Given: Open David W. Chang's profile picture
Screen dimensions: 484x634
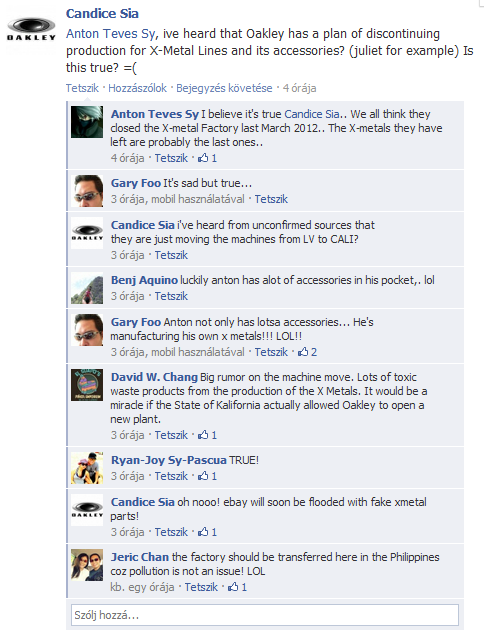Looking at the screenshot, I should point(87,385).
